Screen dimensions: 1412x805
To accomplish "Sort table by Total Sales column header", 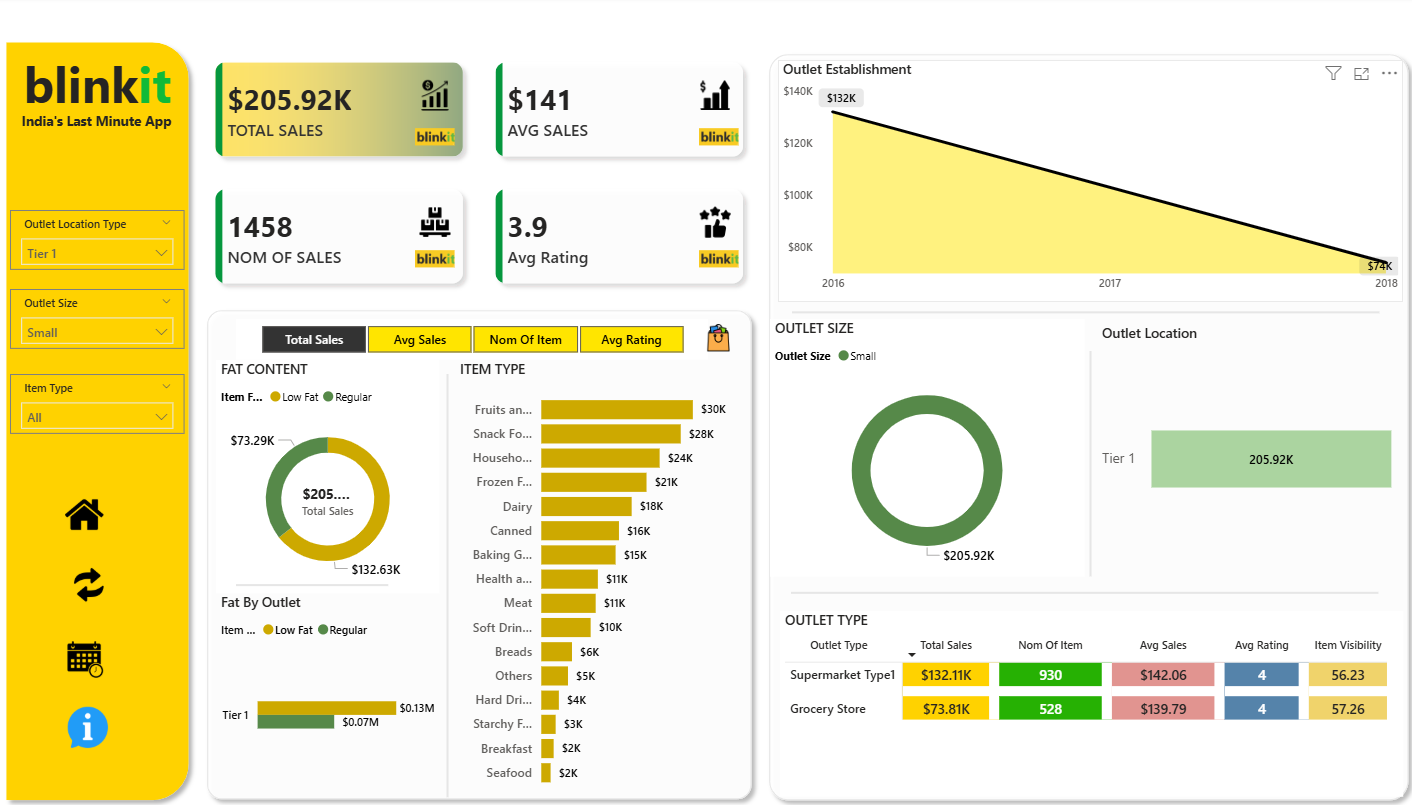I will 945,645.
